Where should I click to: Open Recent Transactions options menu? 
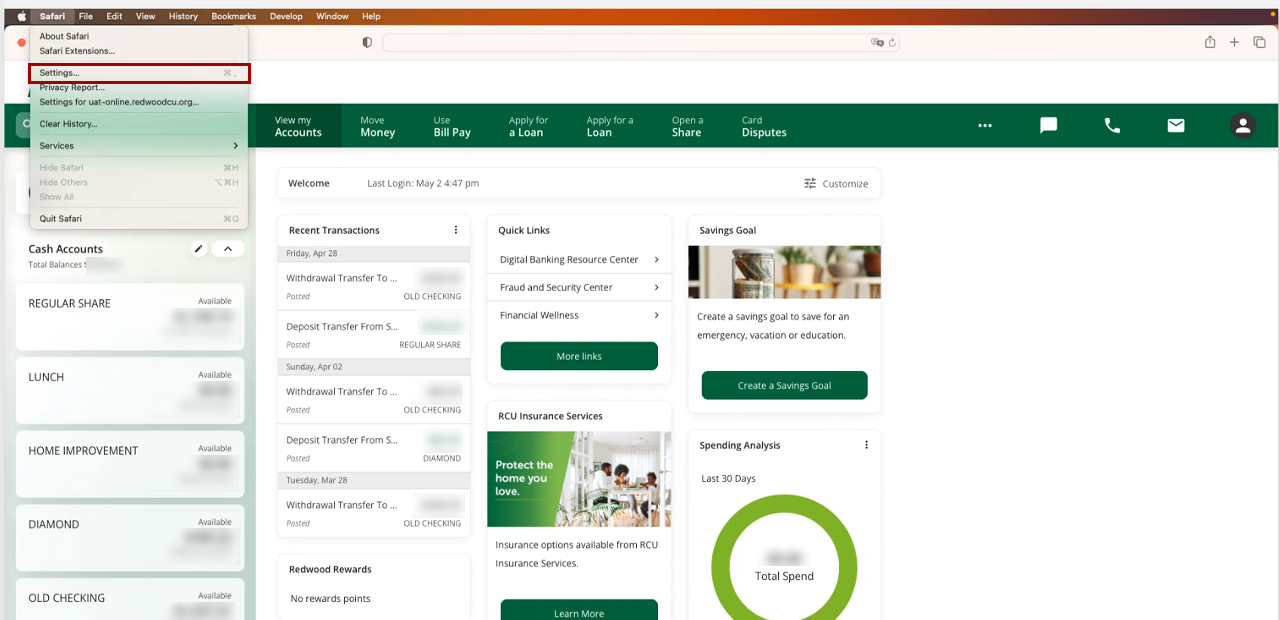(456, 230)
